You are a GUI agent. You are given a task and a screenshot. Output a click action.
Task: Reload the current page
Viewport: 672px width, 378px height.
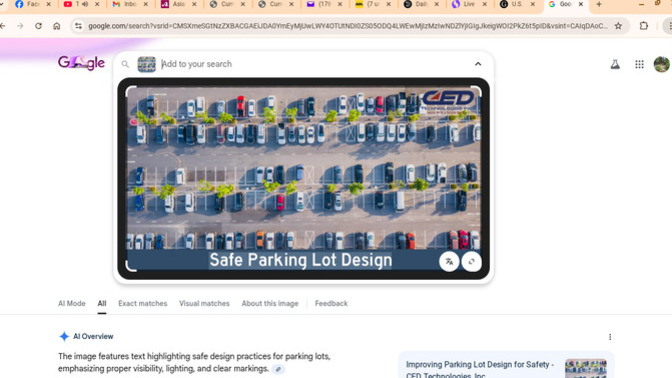click(39, 26)
